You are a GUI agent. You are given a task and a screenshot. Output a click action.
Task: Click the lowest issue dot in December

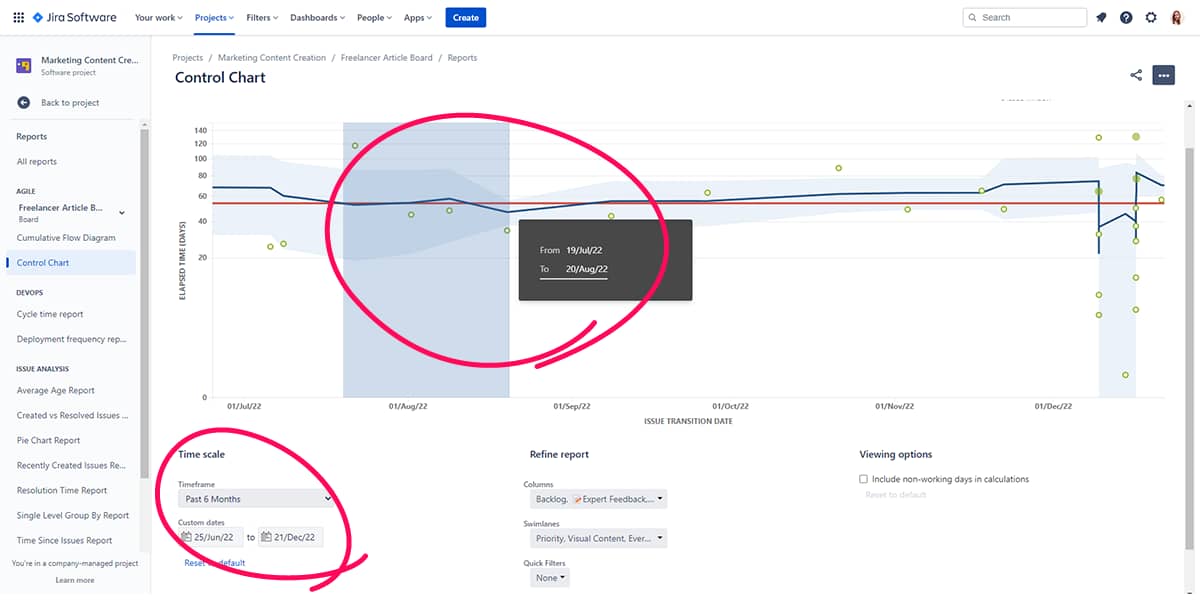click(x=1125, y=375)
